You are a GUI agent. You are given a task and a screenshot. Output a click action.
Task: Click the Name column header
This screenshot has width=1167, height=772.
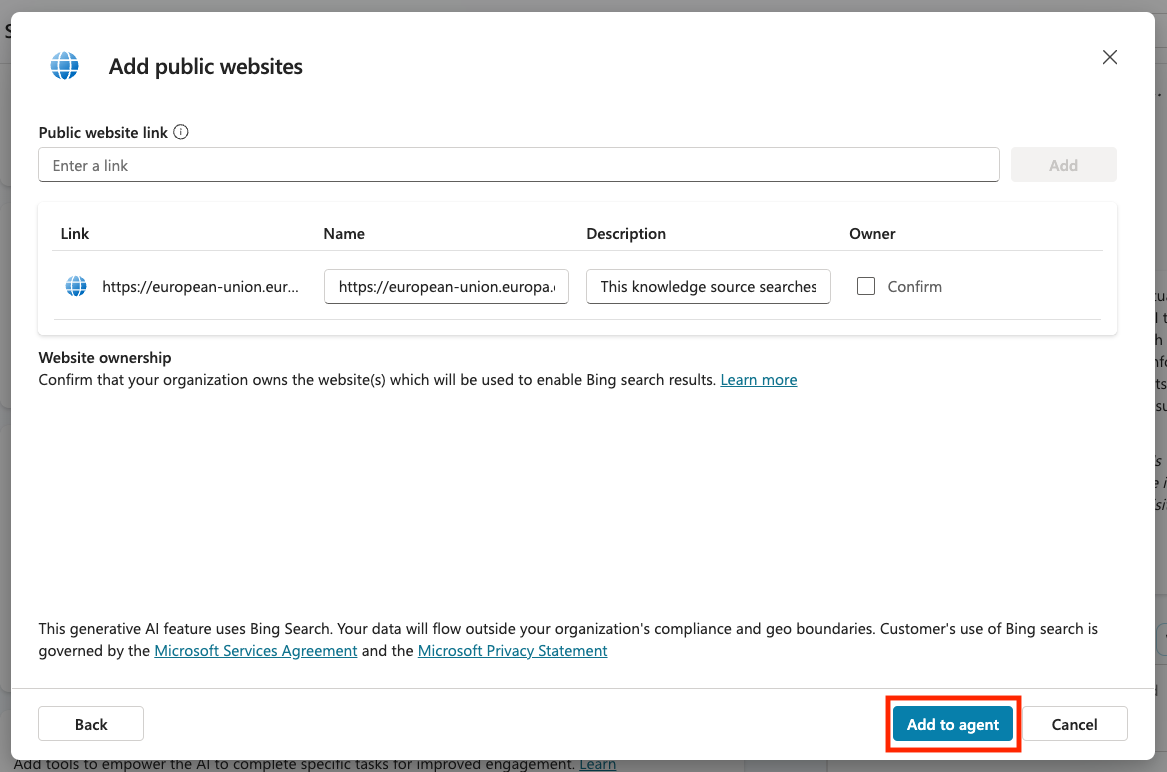[344, 234]
